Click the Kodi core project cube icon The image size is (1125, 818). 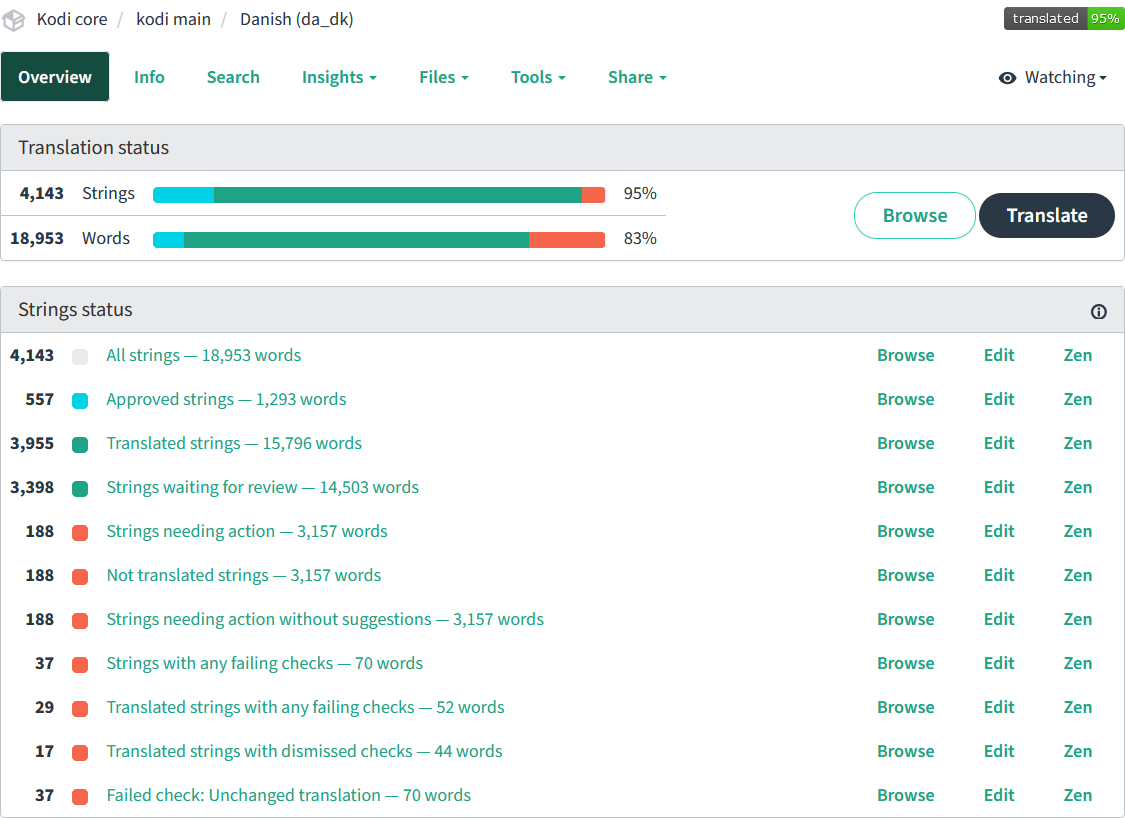point(14,20)
